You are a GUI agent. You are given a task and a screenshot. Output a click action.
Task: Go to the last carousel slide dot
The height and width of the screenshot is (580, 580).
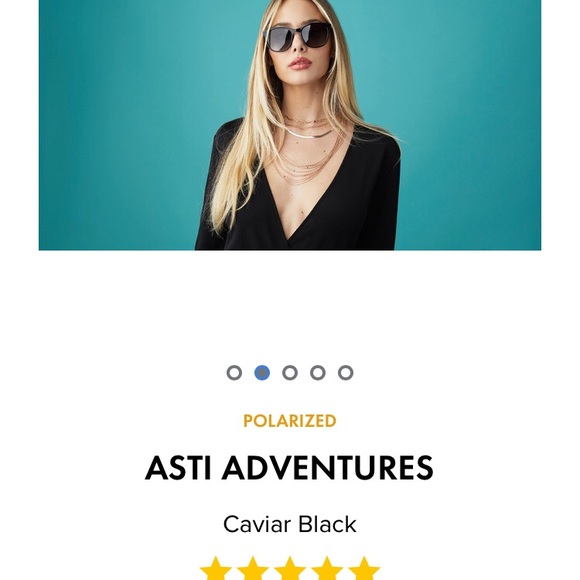(345, 372)
